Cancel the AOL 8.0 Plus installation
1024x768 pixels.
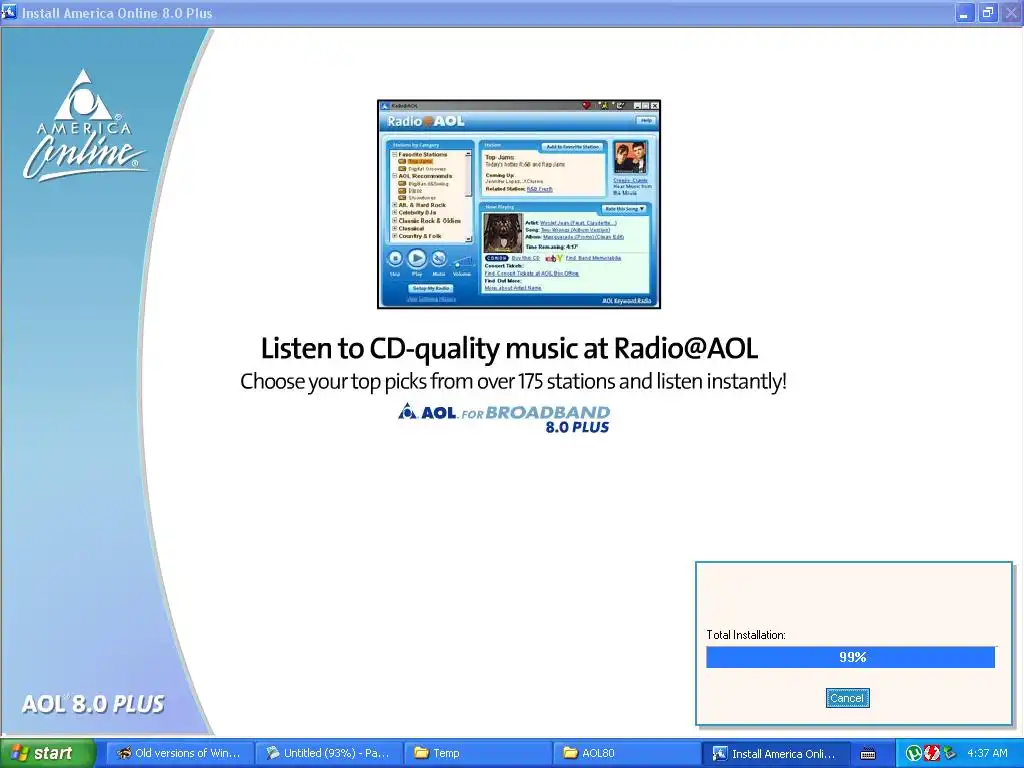[x=847, y=697]
